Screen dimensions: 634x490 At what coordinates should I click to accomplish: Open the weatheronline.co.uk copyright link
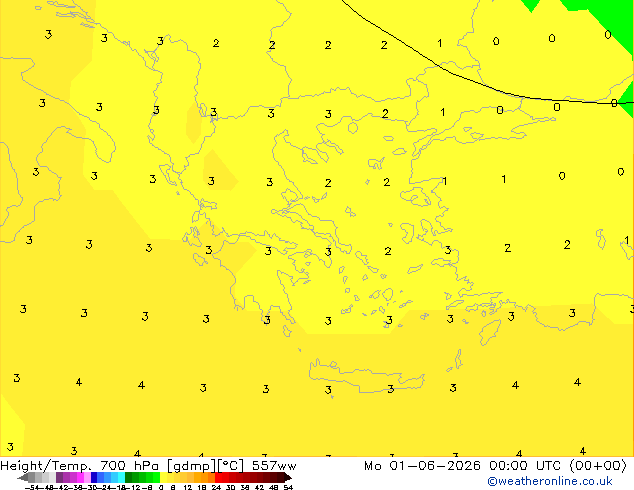coord(550,481)
